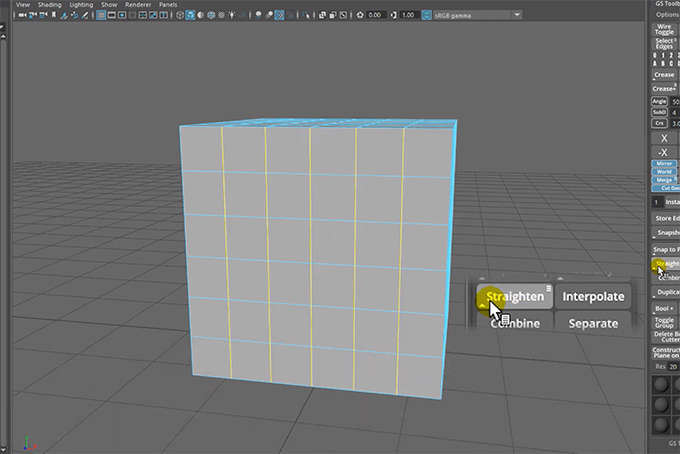Image resolution: width=680 pixels, height=454 pixels.
Task: Click the Crease button
Action: [x=664, y=75]
